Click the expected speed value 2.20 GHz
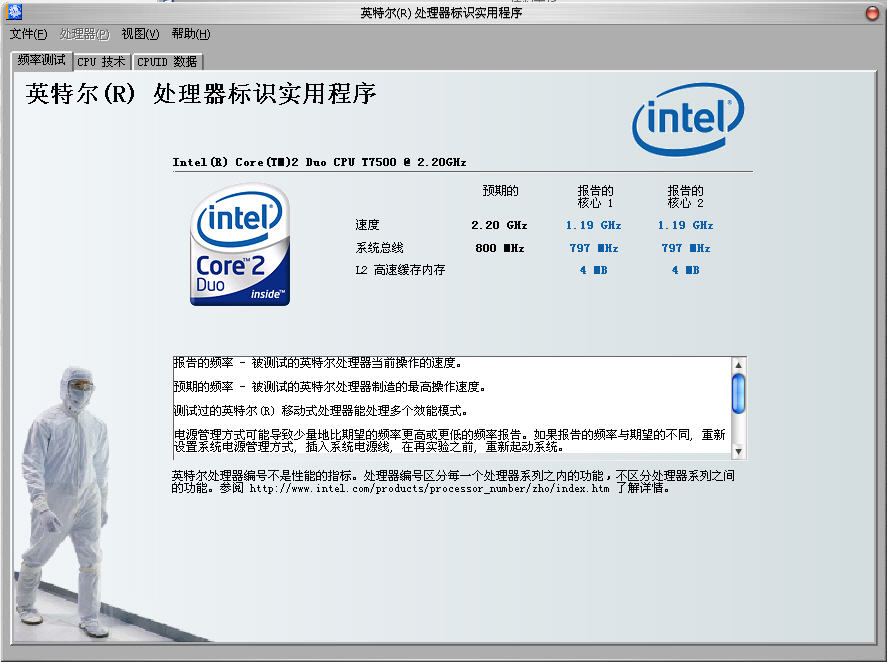Image resolution: width=888 pixels, height=662 pixels. 499,226
